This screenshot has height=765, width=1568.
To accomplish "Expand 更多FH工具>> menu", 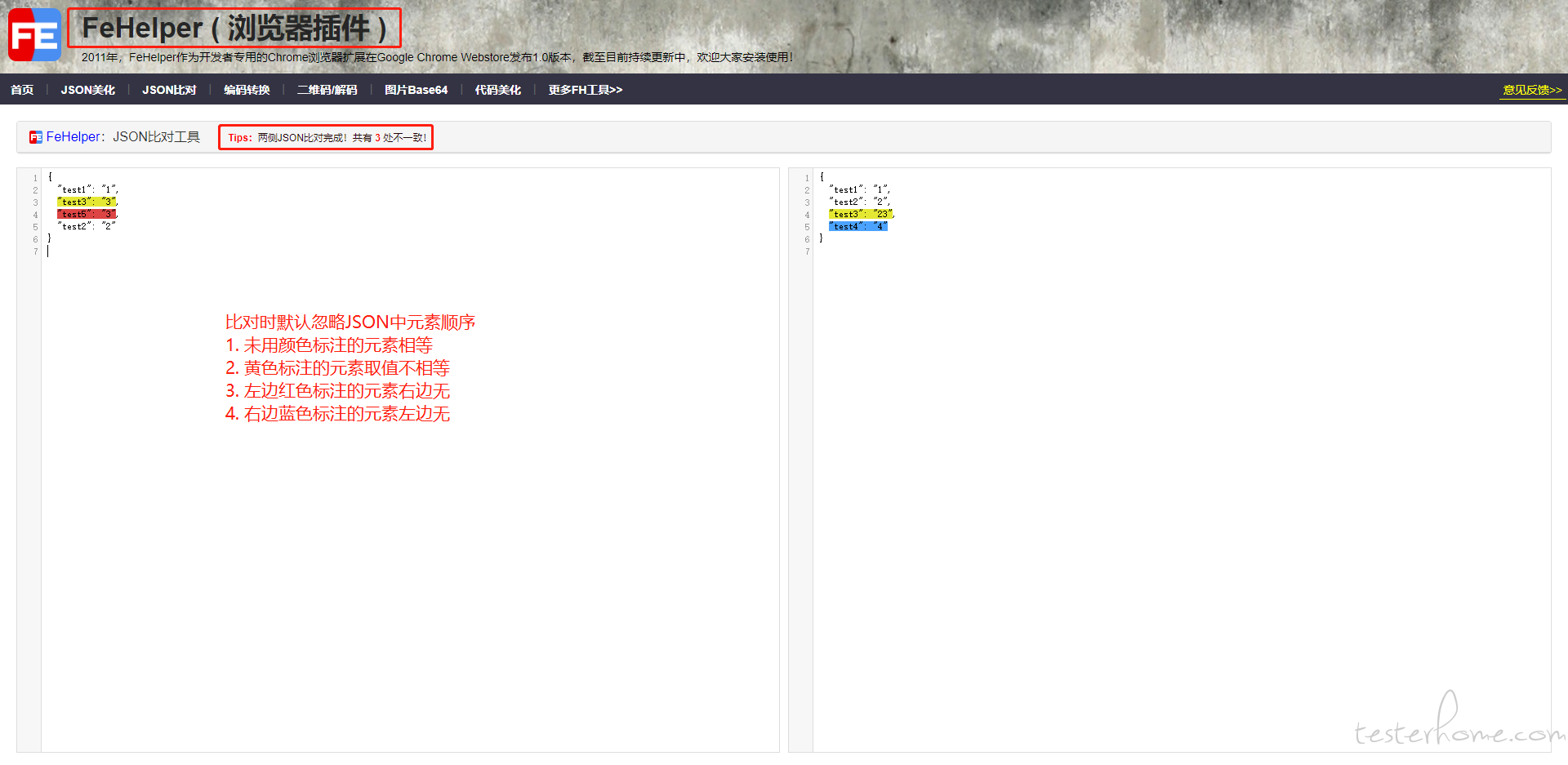I will 585,90.
